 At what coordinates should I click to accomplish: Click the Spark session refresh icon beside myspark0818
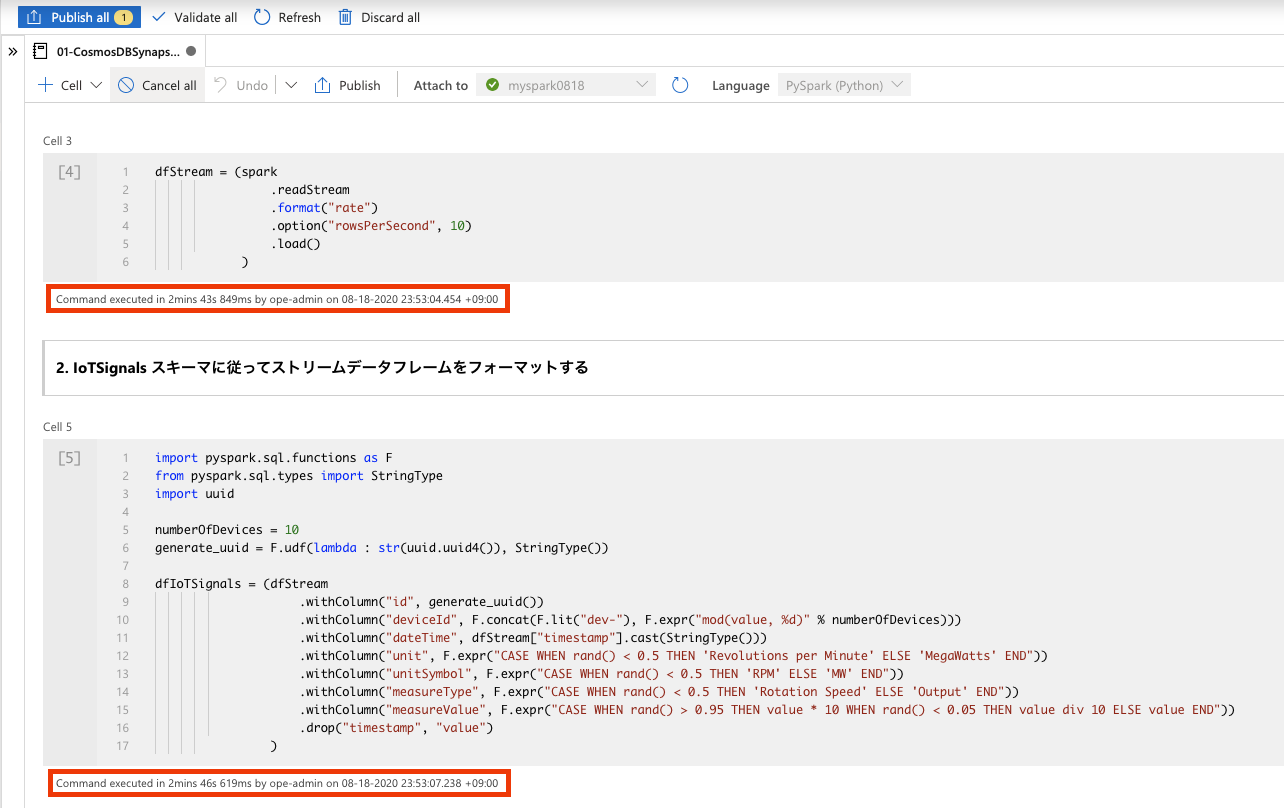[x=680, y=85]
